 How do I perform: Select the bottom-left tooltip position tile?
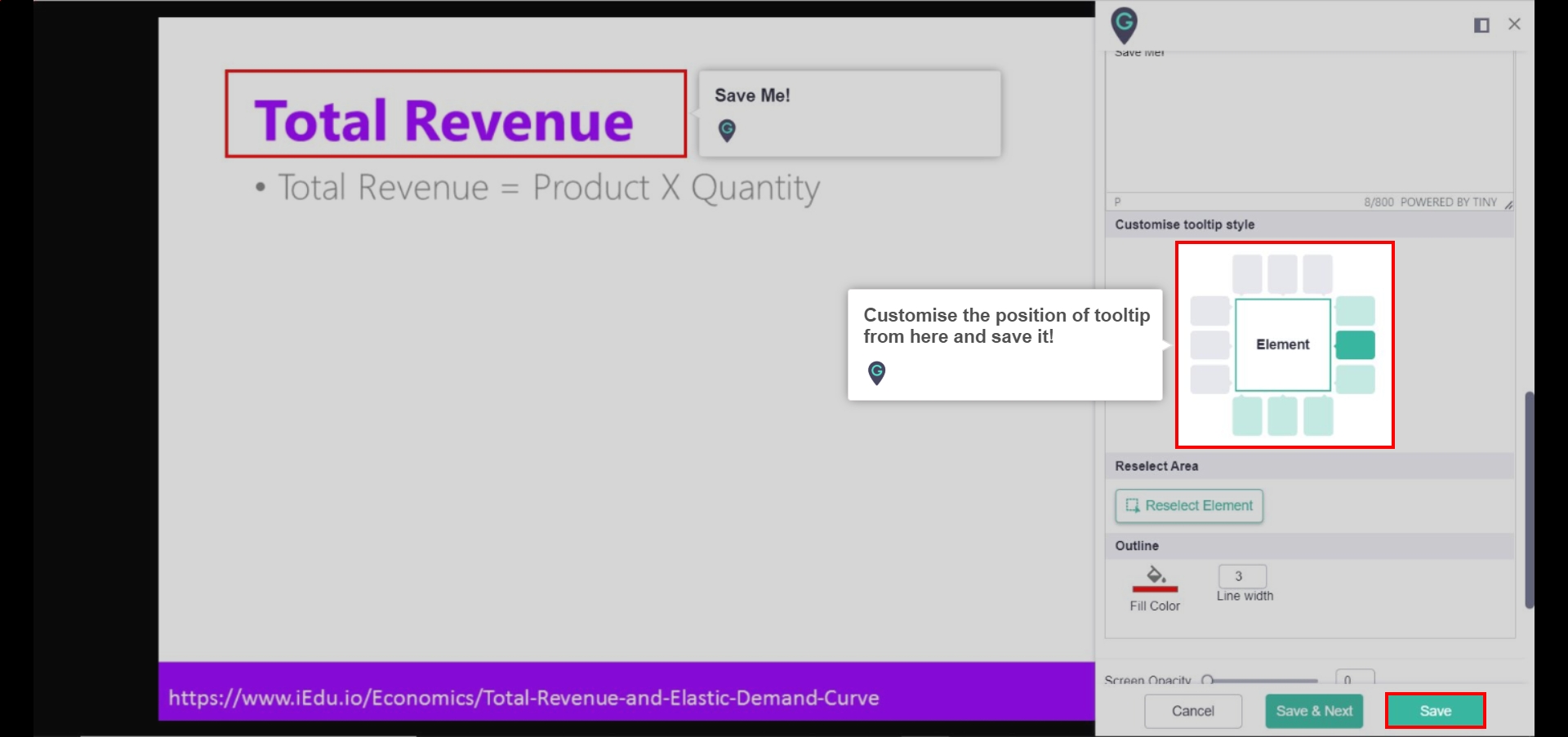(1247, 416)
